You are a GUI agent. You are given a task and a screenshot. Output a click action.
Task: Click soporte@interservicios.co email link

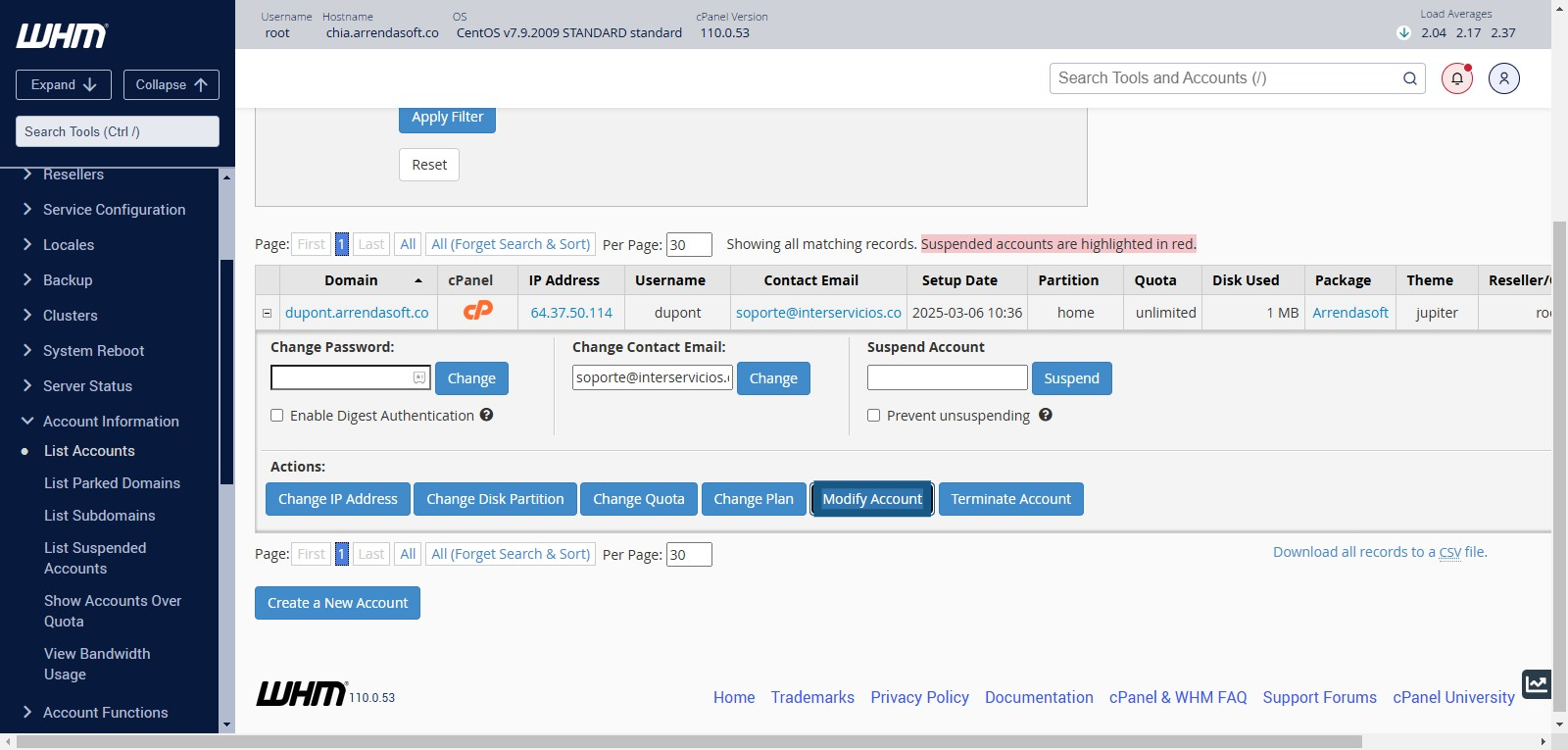(818, 313)
